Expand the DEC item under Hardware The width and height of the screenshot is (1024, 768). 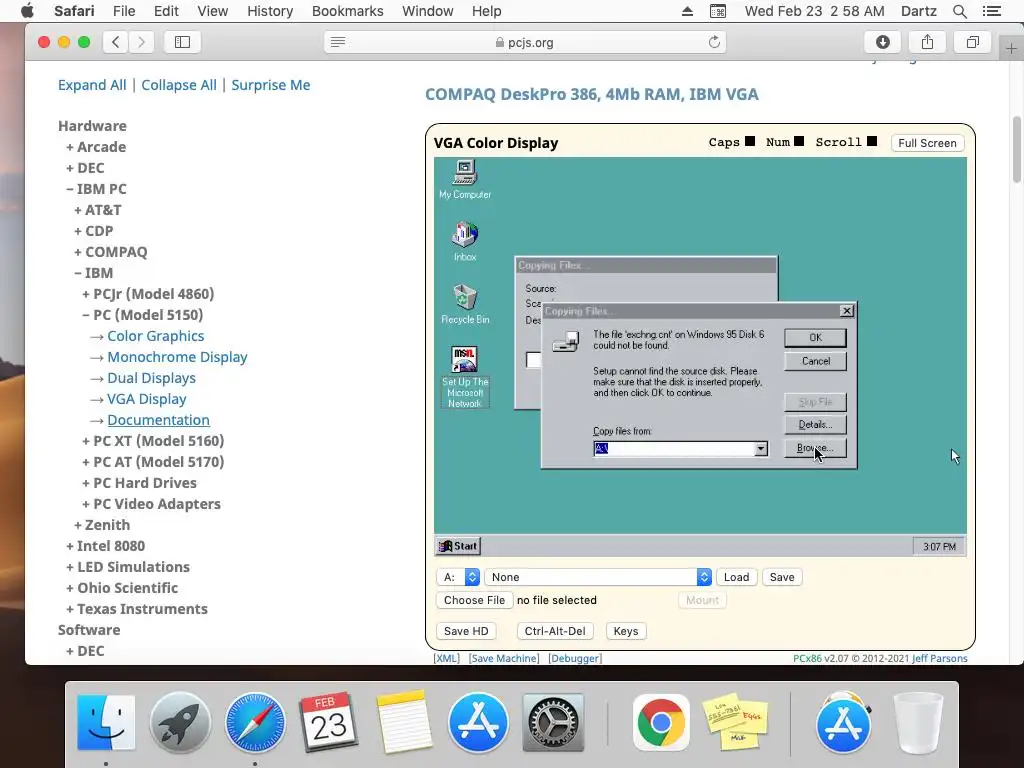click(85, 168)
